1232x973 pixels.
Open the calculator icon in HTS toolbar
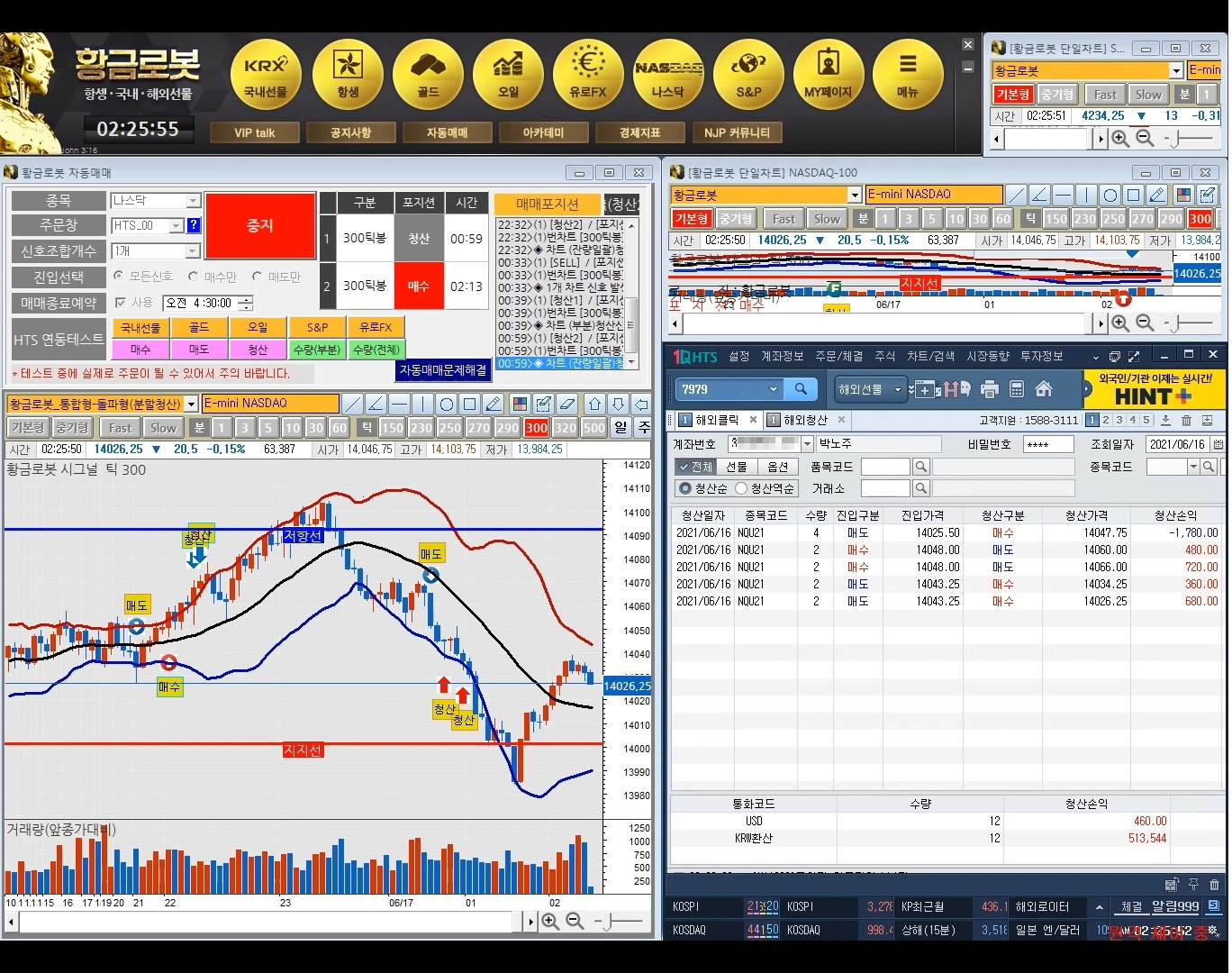pyautogui.click(x=1017, y=389)
